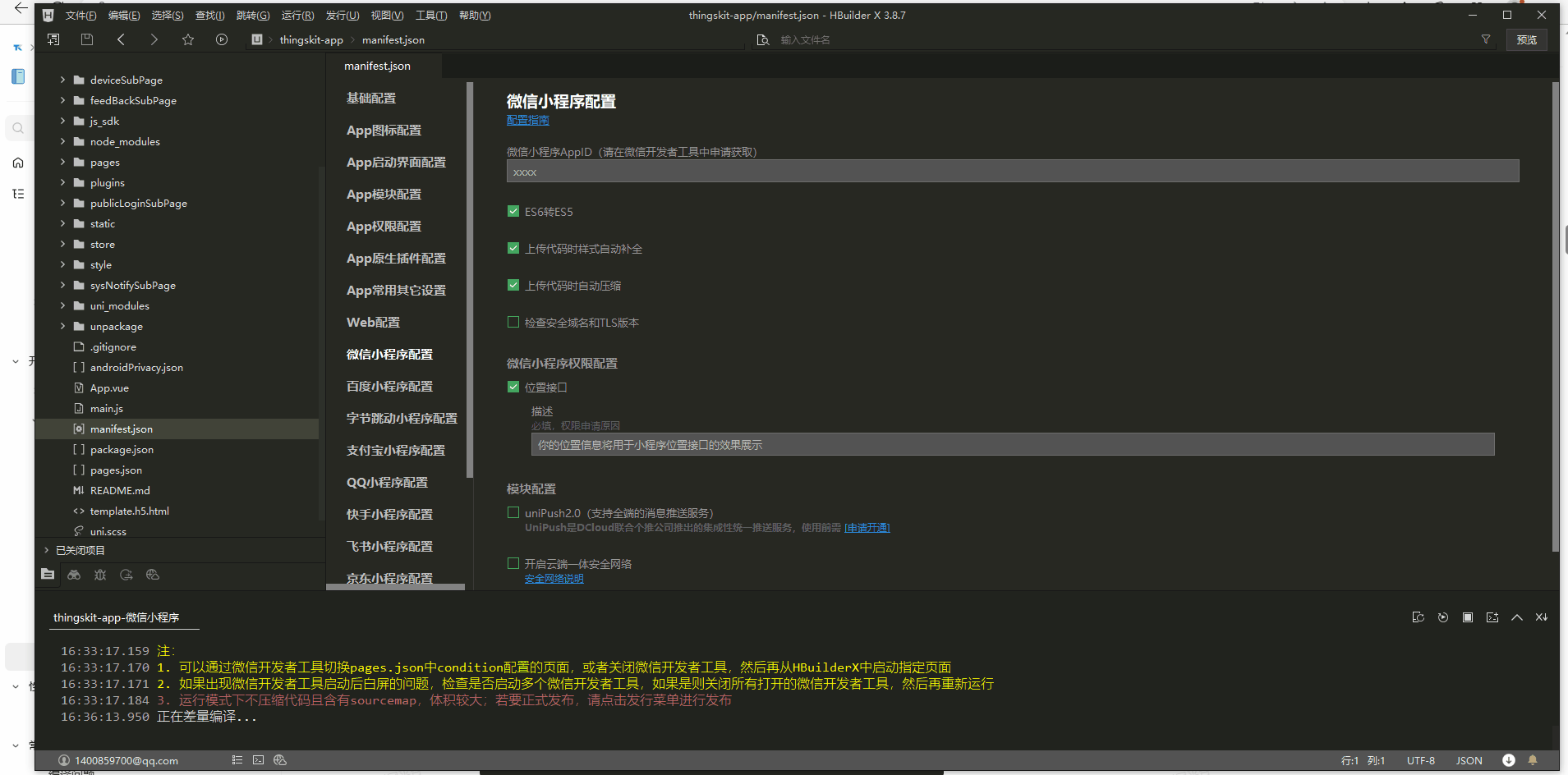Open App.vue in the file tree
The width and height of the screenshot is (1568, 775).
coord(109,387)
